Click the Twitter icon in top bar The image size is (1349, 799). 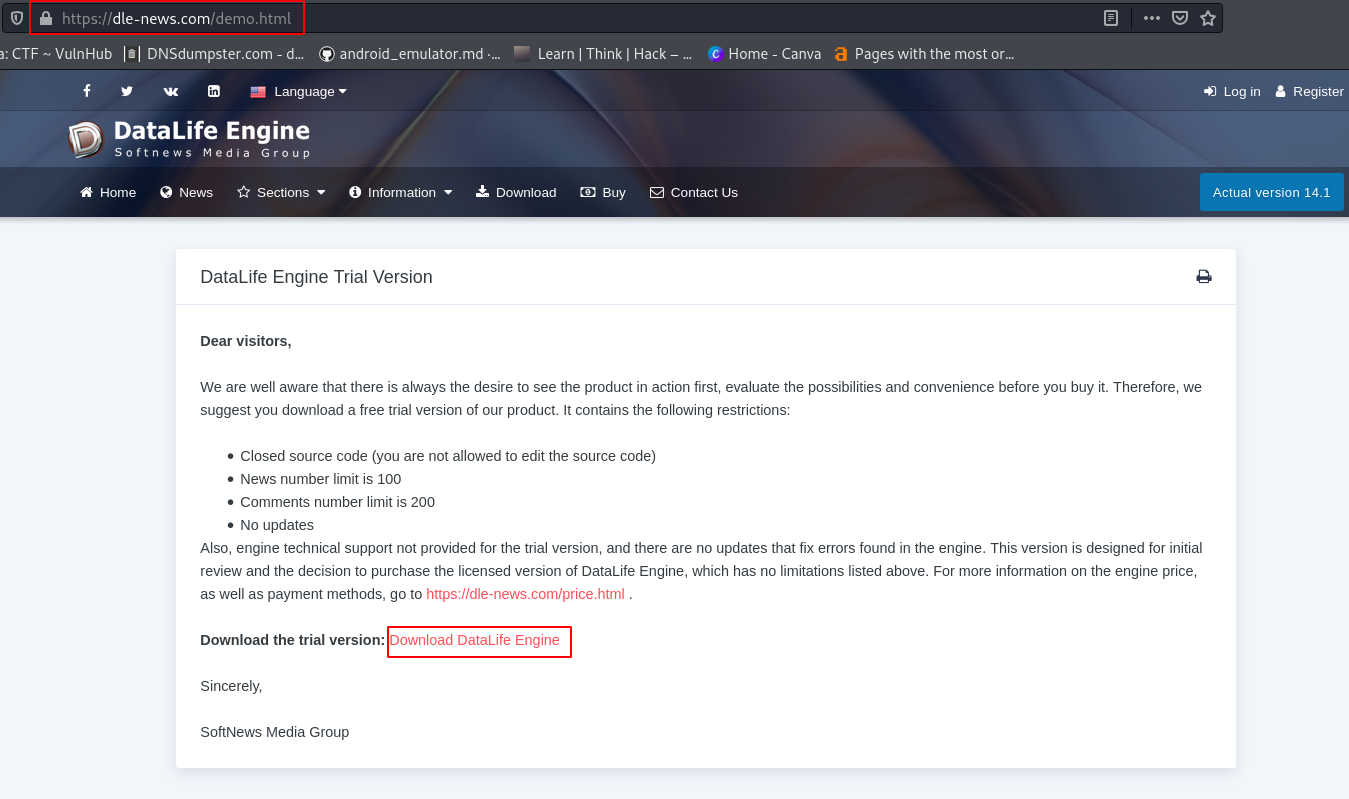[x=127, y=91]
